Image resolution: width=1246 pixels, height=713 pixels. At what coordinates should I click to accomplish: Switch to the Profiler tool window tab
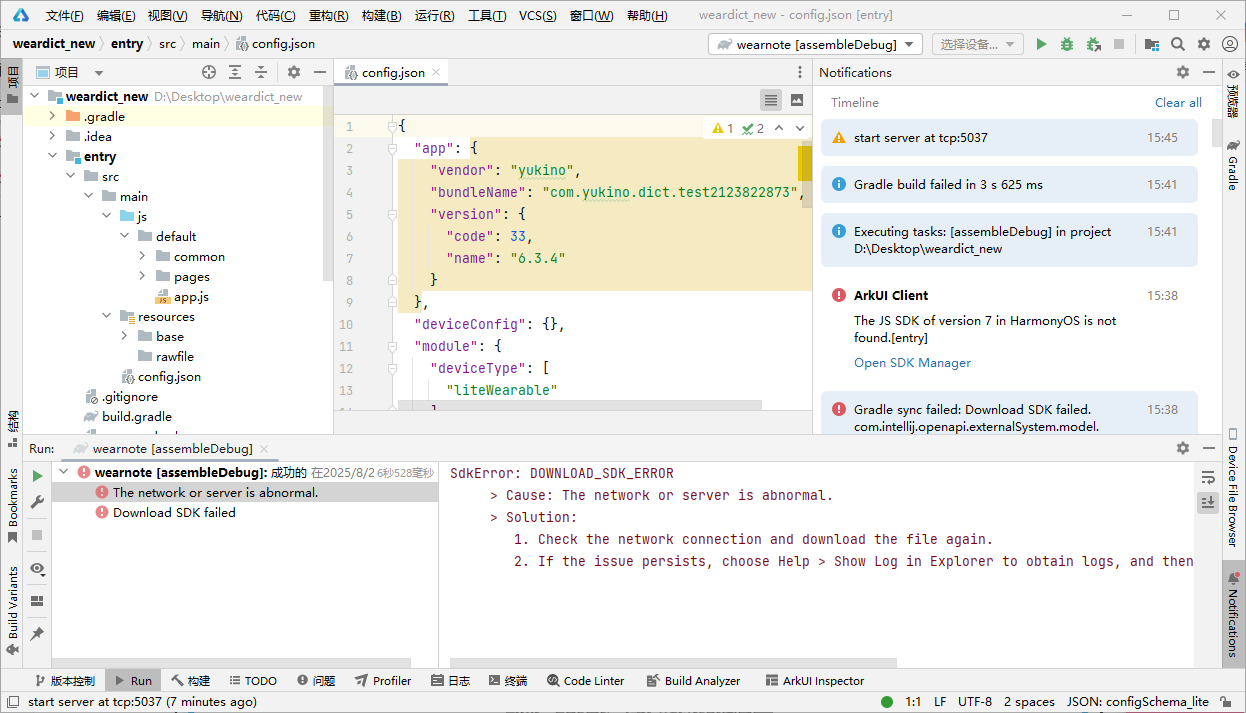(383, 680)
